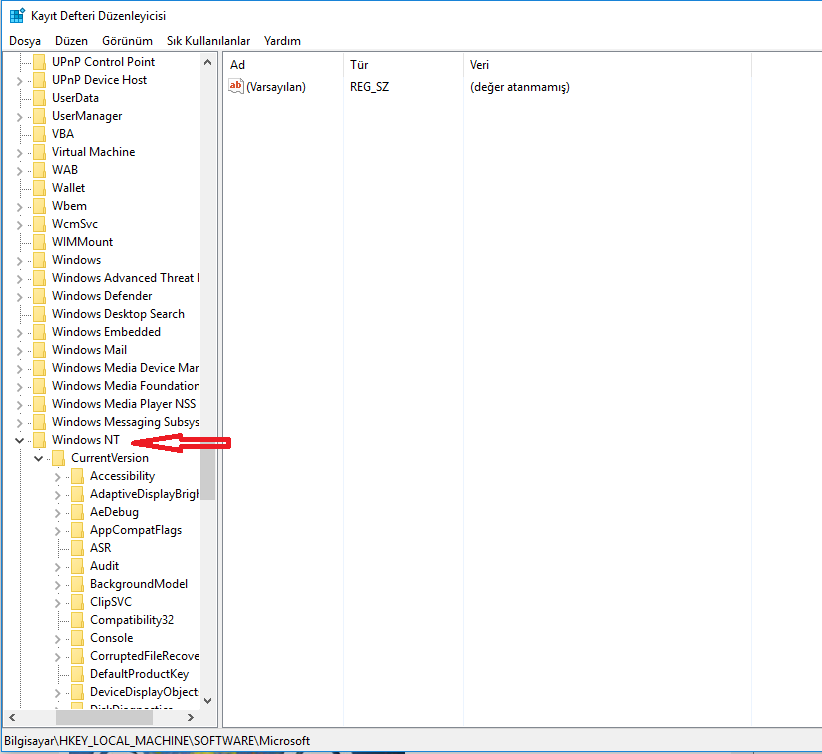
Task: Click the VBA folder icon
Action: click(x=39, y=134)
